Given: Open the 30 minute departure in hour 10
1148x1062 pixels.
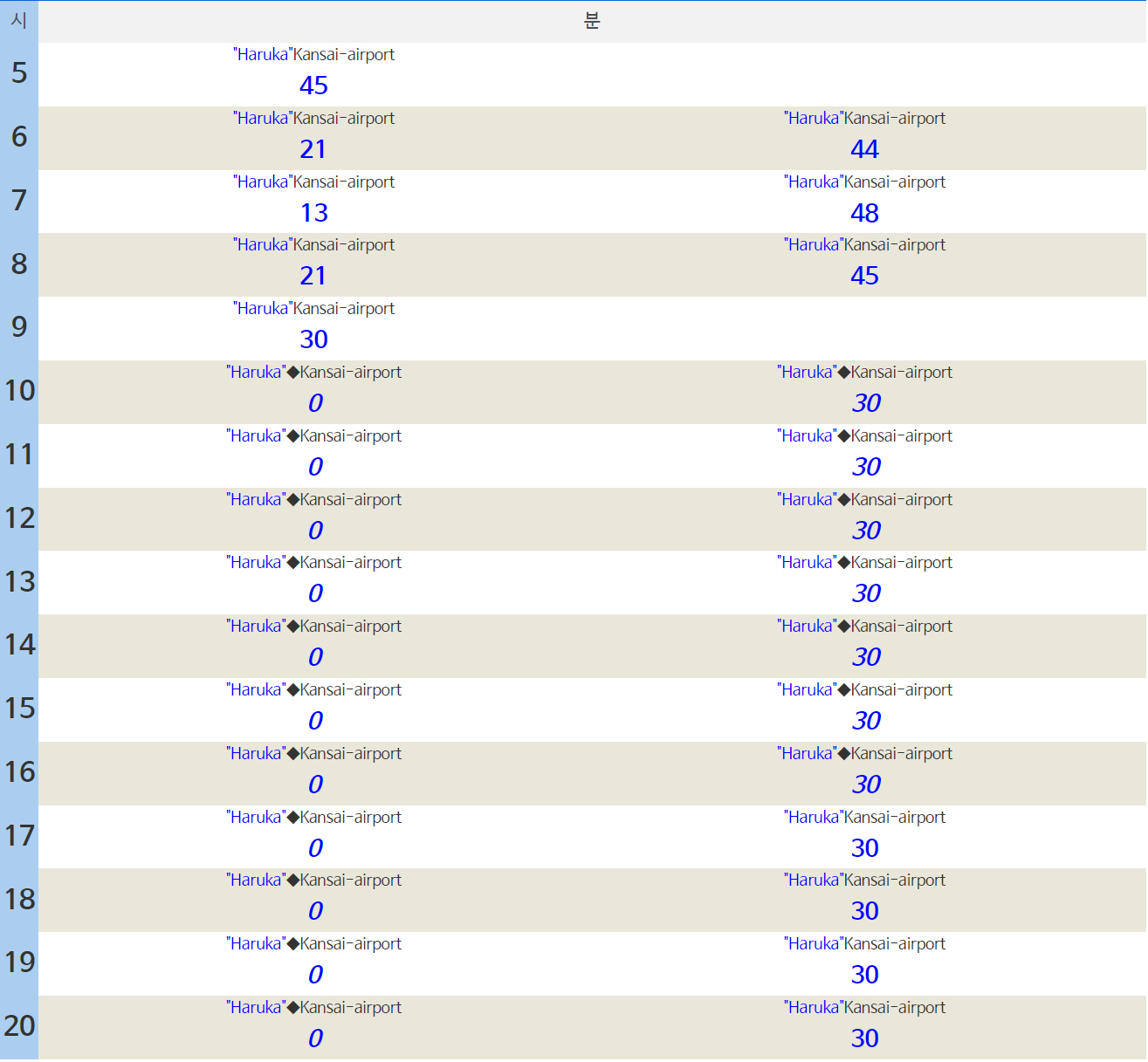Looking at the screenshot, I should [x=866, y=403].
